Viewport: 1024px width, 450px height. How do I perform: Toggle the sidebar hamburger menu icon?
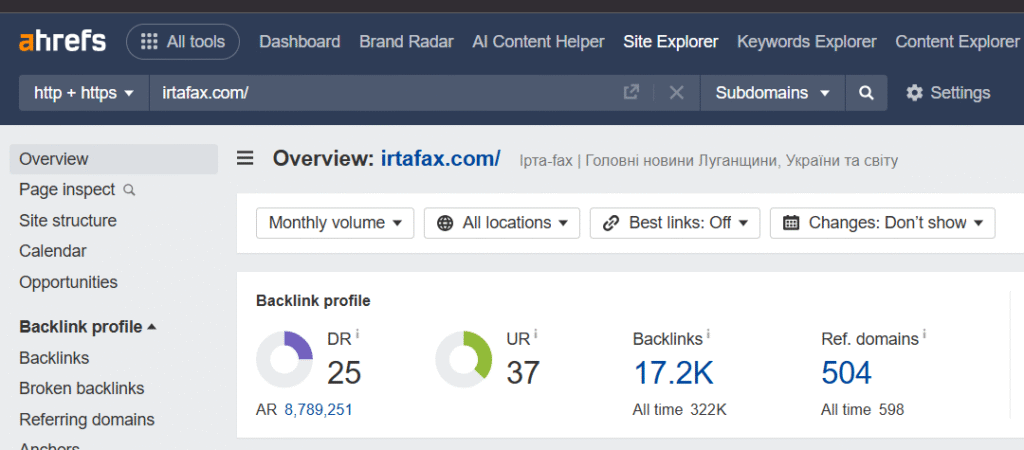click(245, 158)
